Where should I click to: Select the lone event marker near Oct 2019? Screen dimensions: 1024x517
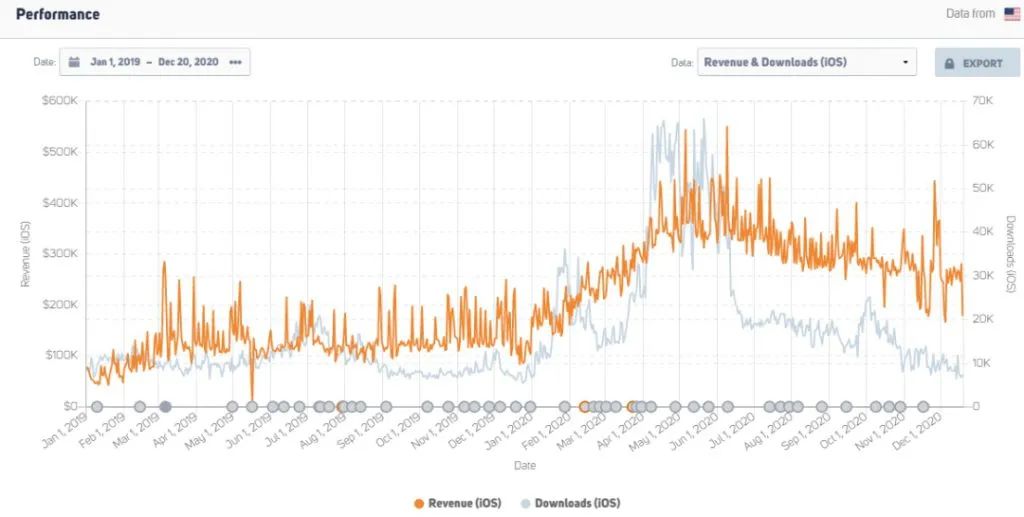click(x=428, y=407)
